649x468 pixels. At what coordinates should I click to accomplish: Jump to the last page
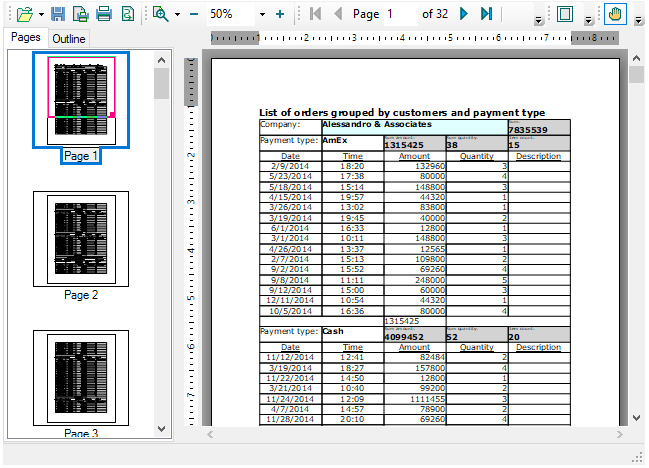(x=486, y=15)
